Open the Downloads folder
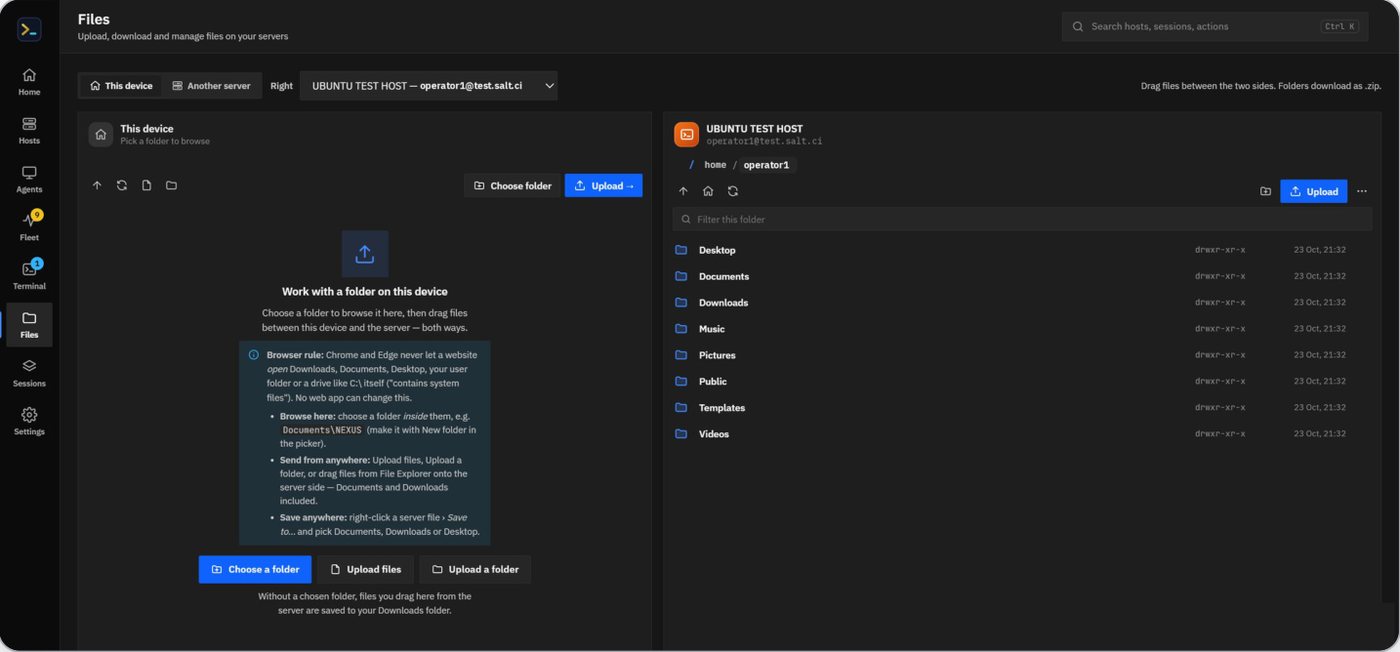 coord(1022,302)
